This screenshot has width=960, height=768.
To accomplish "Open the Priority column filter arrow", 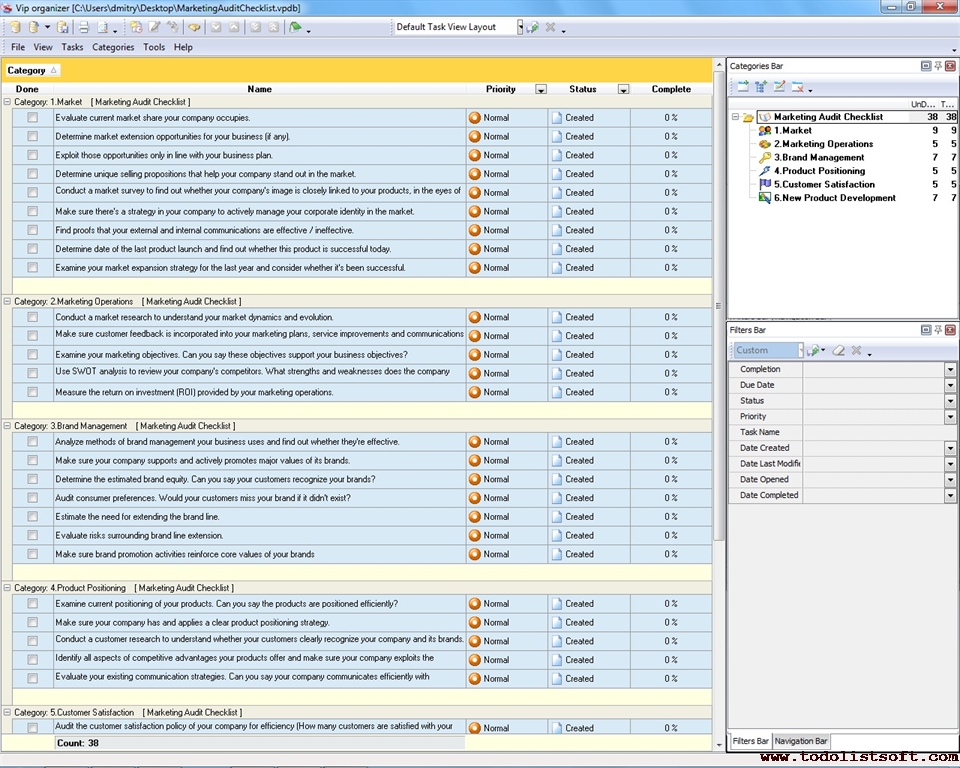I will 541,90.
